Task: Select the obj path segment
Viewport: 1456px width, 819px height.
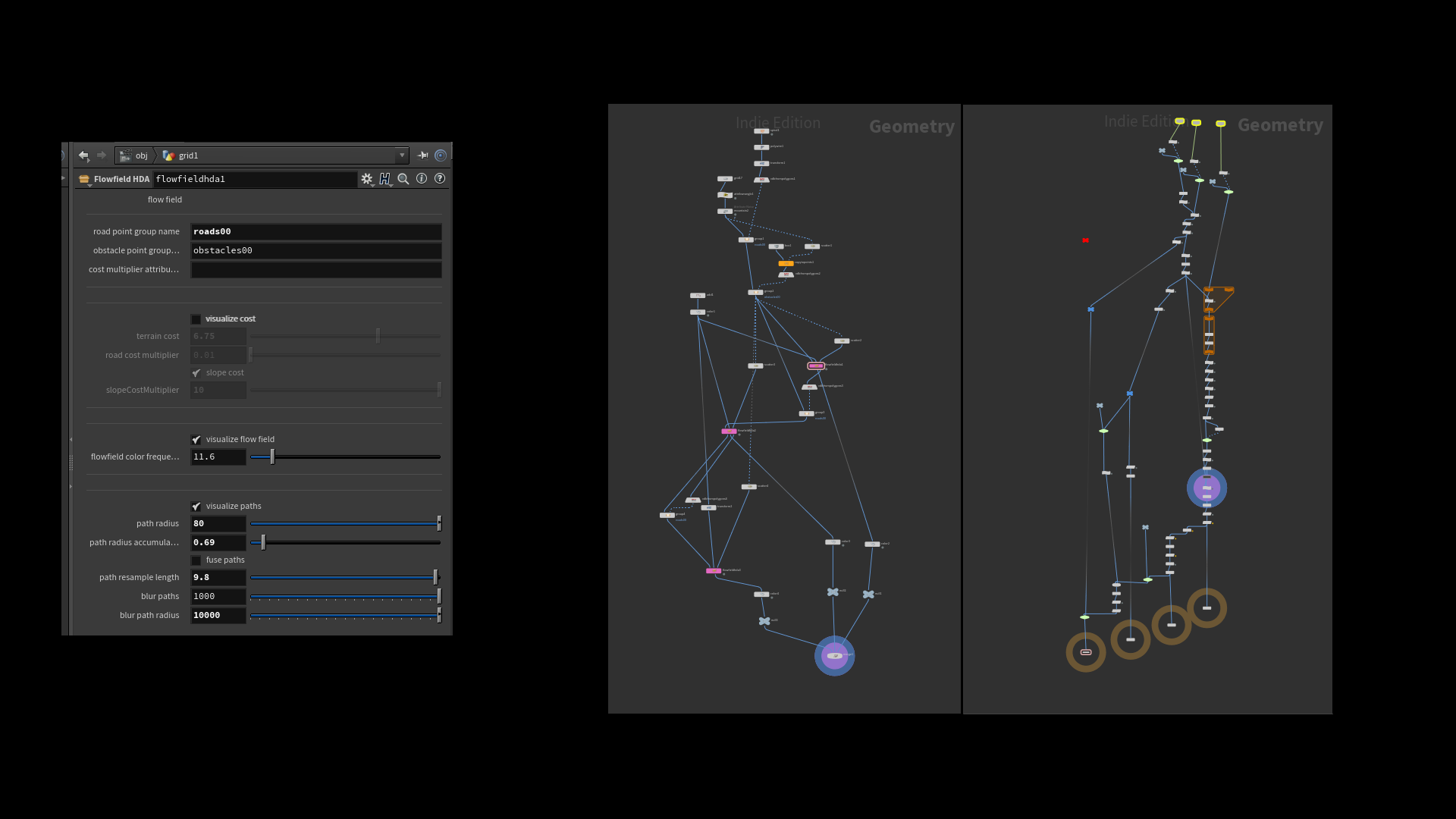Action: (141, 155)
